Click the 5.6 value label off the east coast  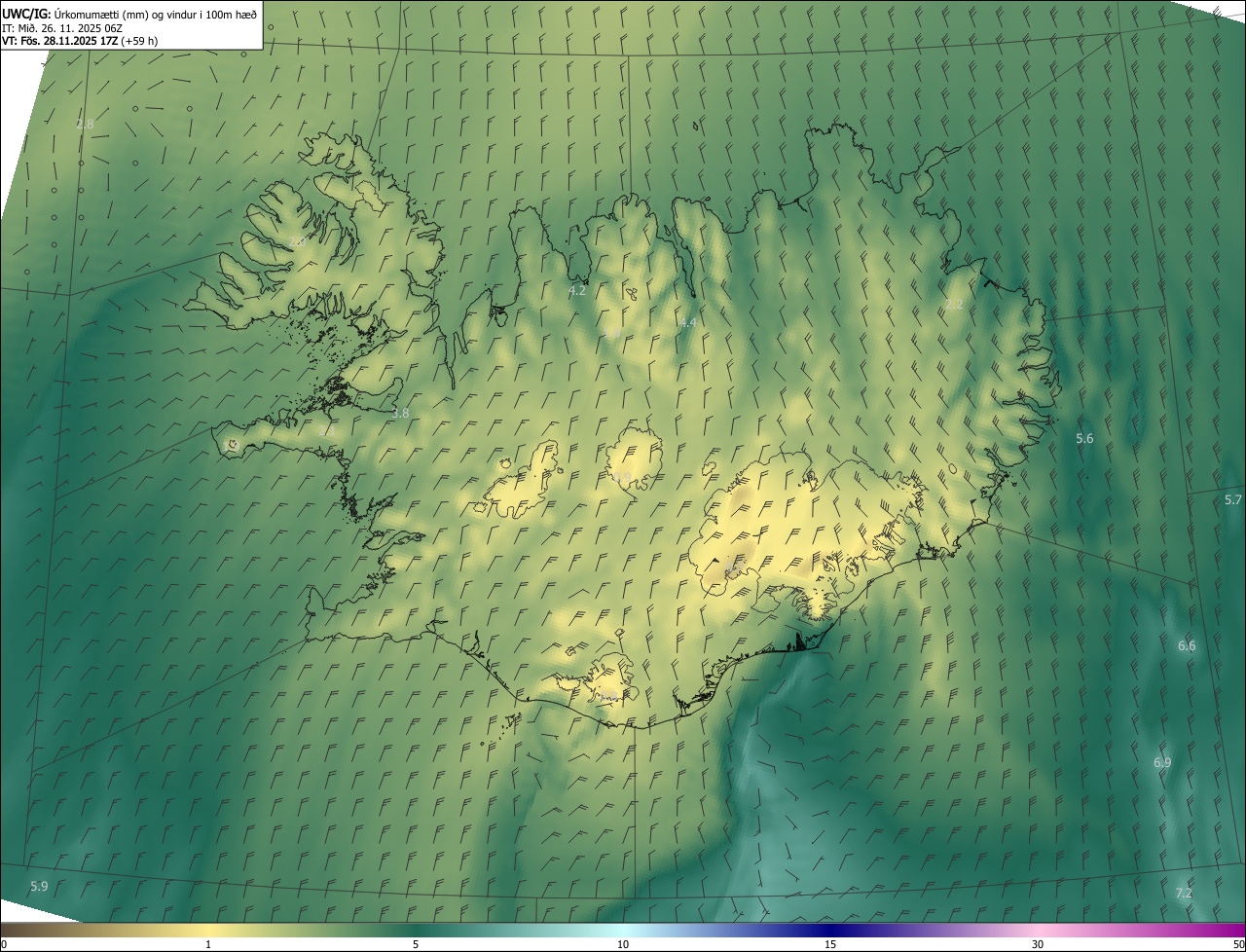[1084, 439]
